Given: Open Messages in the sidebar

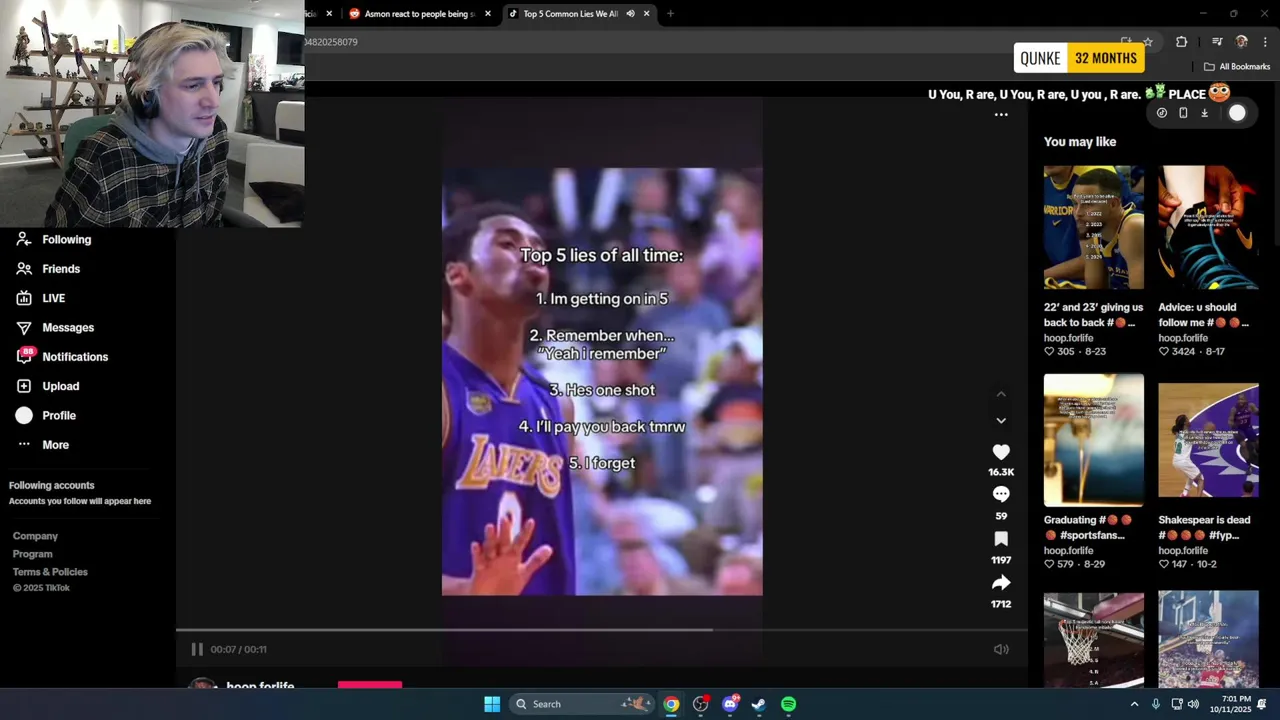Looking at the screenshot, I should tap(55, 328).
